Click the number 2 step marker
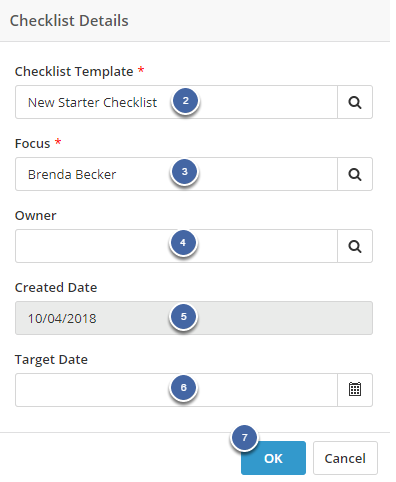The width and height of the screenshot is (396, 482). 186,101
